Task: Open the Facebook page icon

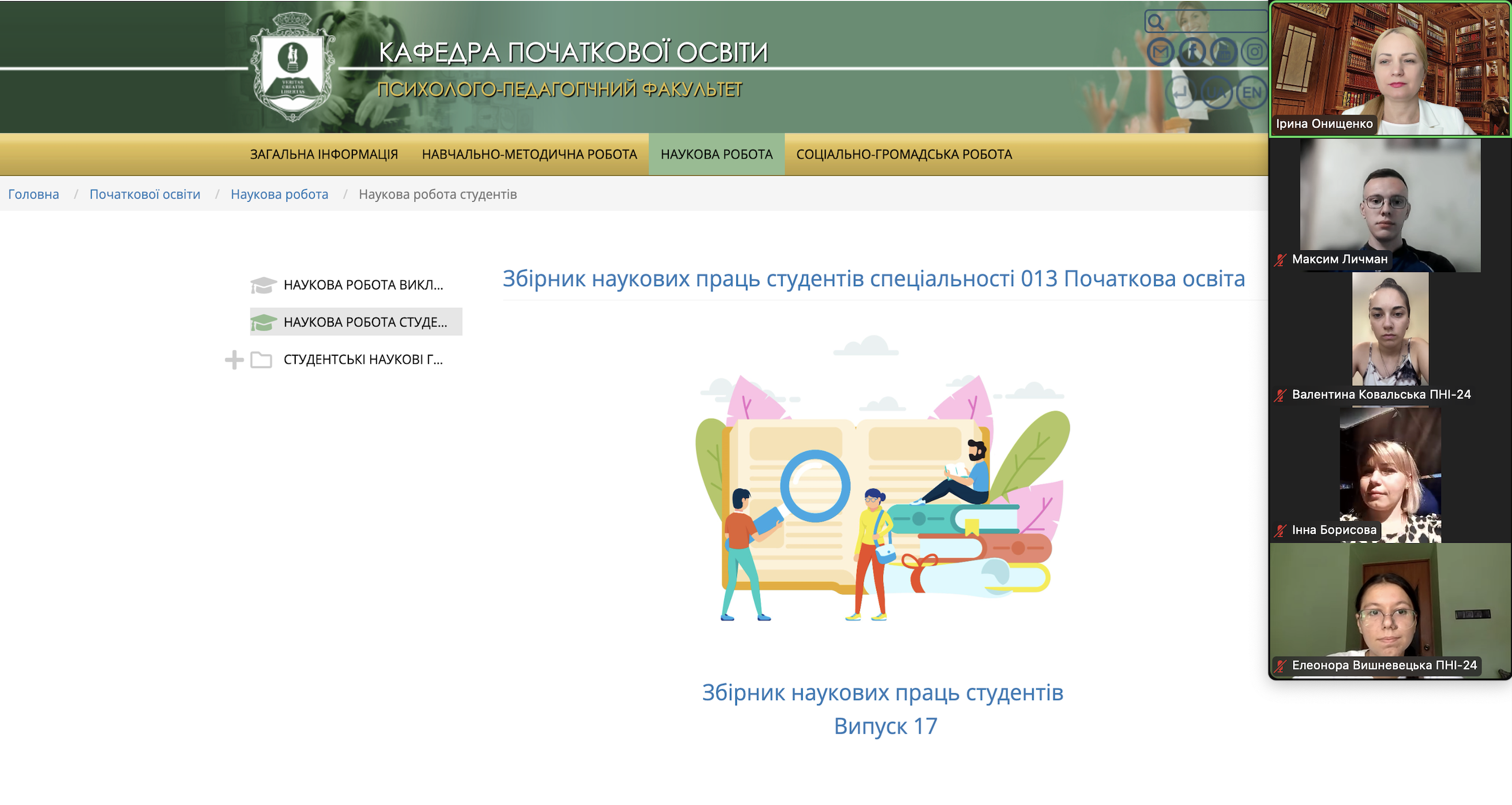Action: tap(1191, 52)
